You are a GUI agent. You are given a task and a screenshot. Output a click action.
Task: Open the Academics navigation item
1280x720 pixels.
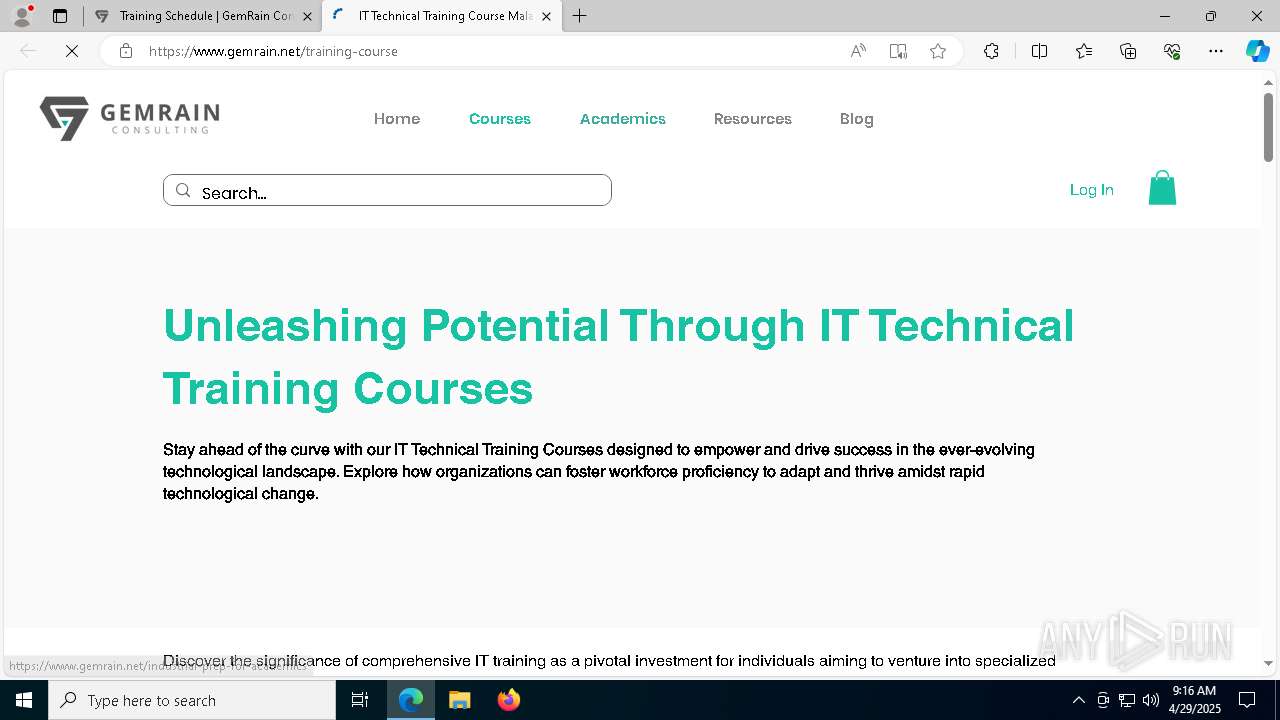pos(623,119)
